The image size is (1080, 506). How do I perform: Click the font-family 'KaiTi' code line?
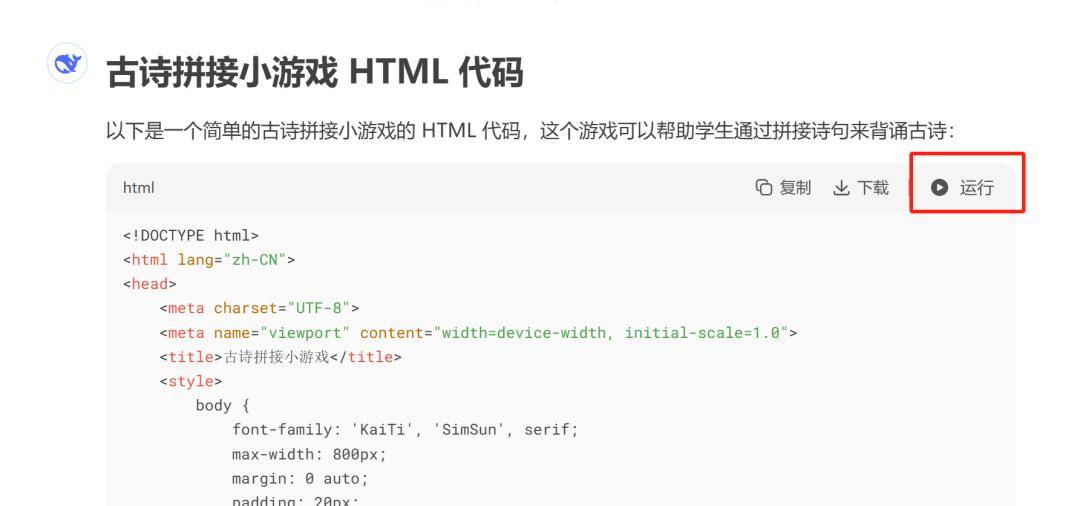coord(405,429)
